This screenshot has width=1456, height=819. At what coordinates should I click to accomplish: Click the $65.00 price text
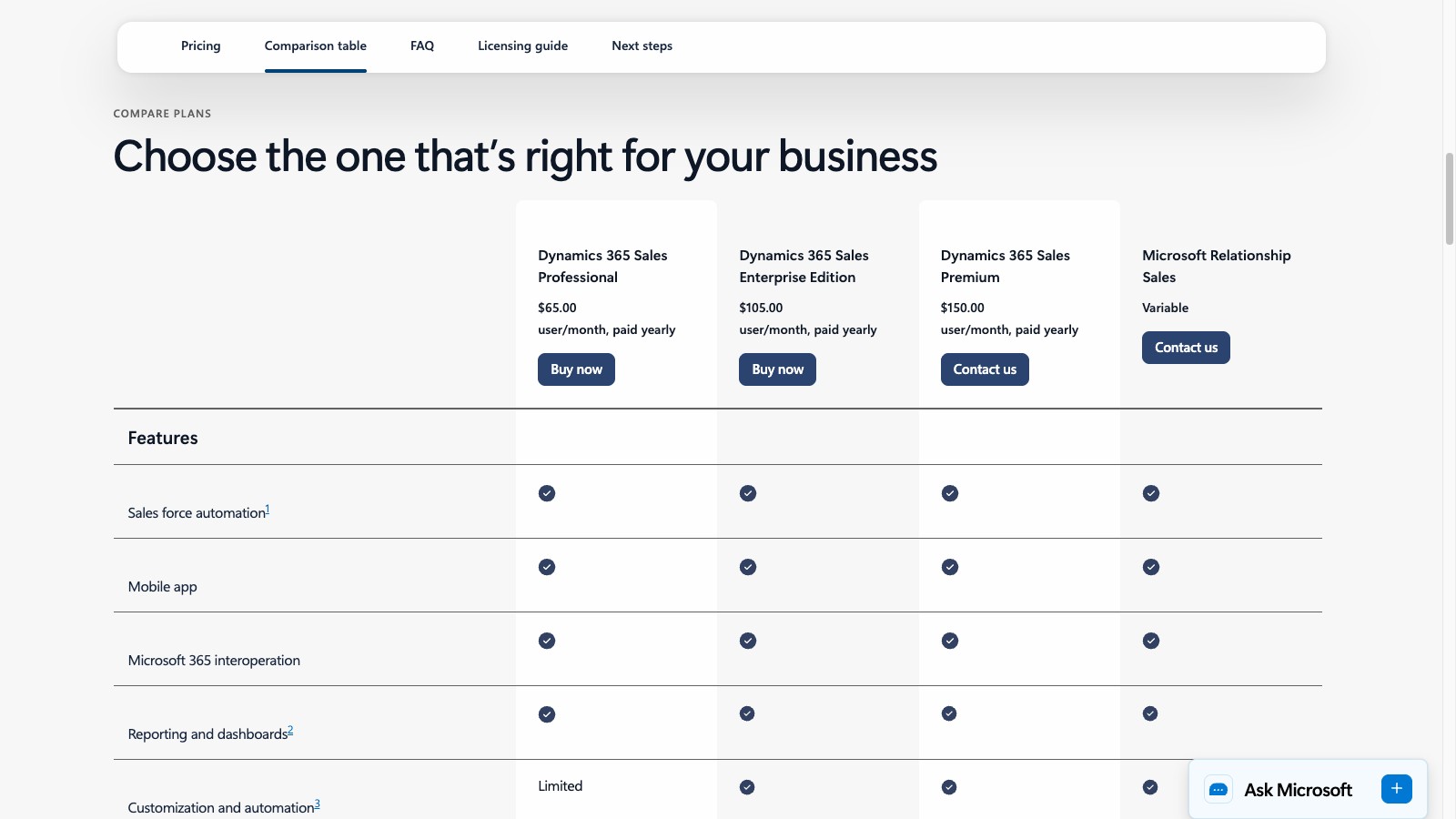557,308
